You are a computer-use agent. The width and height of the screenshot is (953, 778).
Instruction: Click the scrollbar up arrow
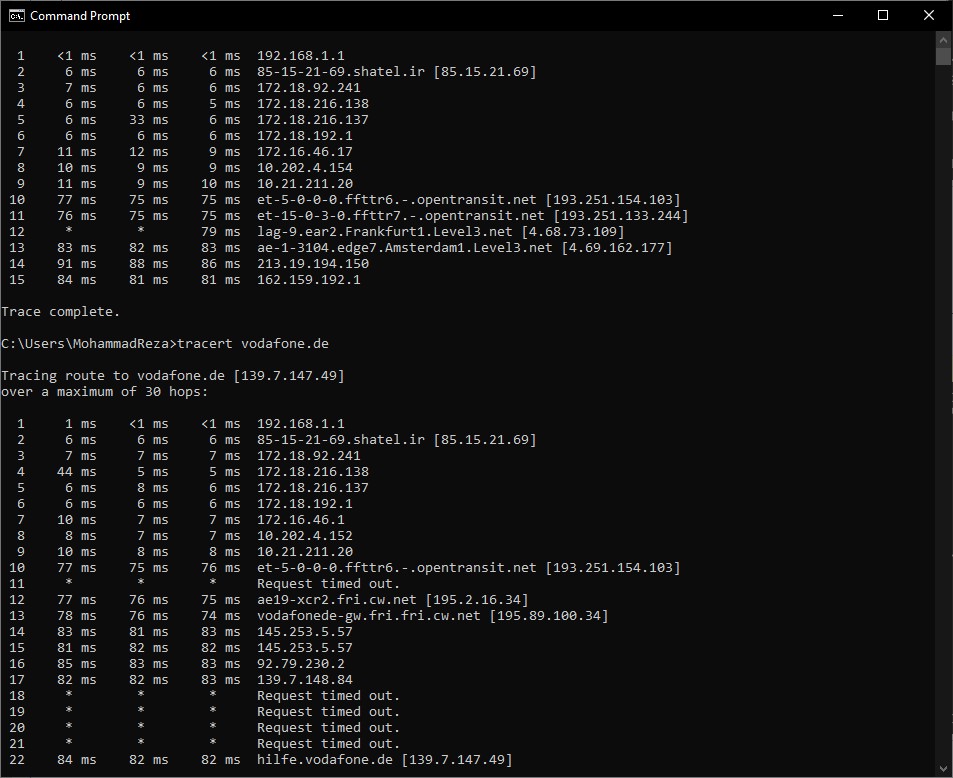(943, 39)
